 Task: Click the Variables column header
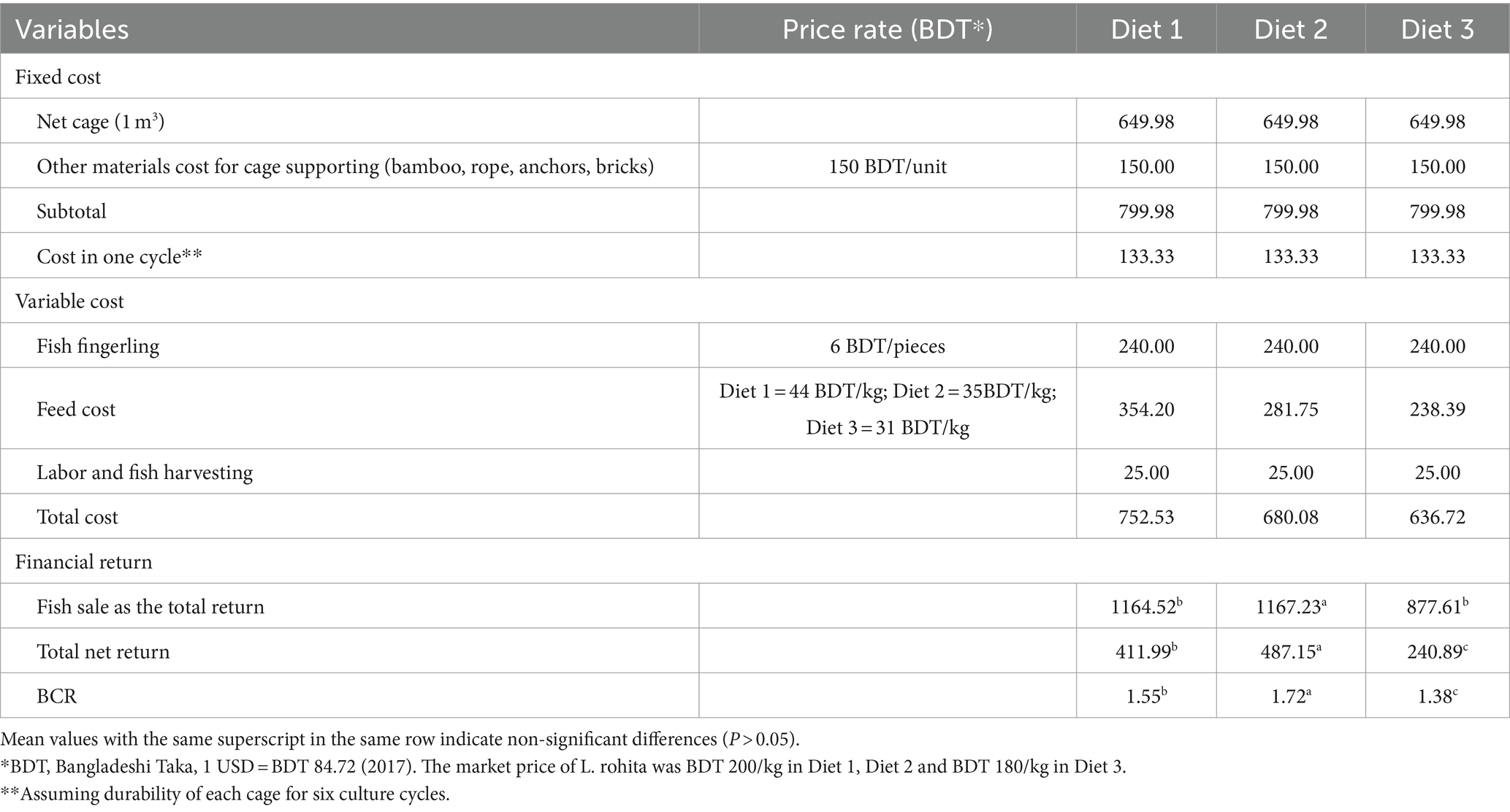point(72,30)
